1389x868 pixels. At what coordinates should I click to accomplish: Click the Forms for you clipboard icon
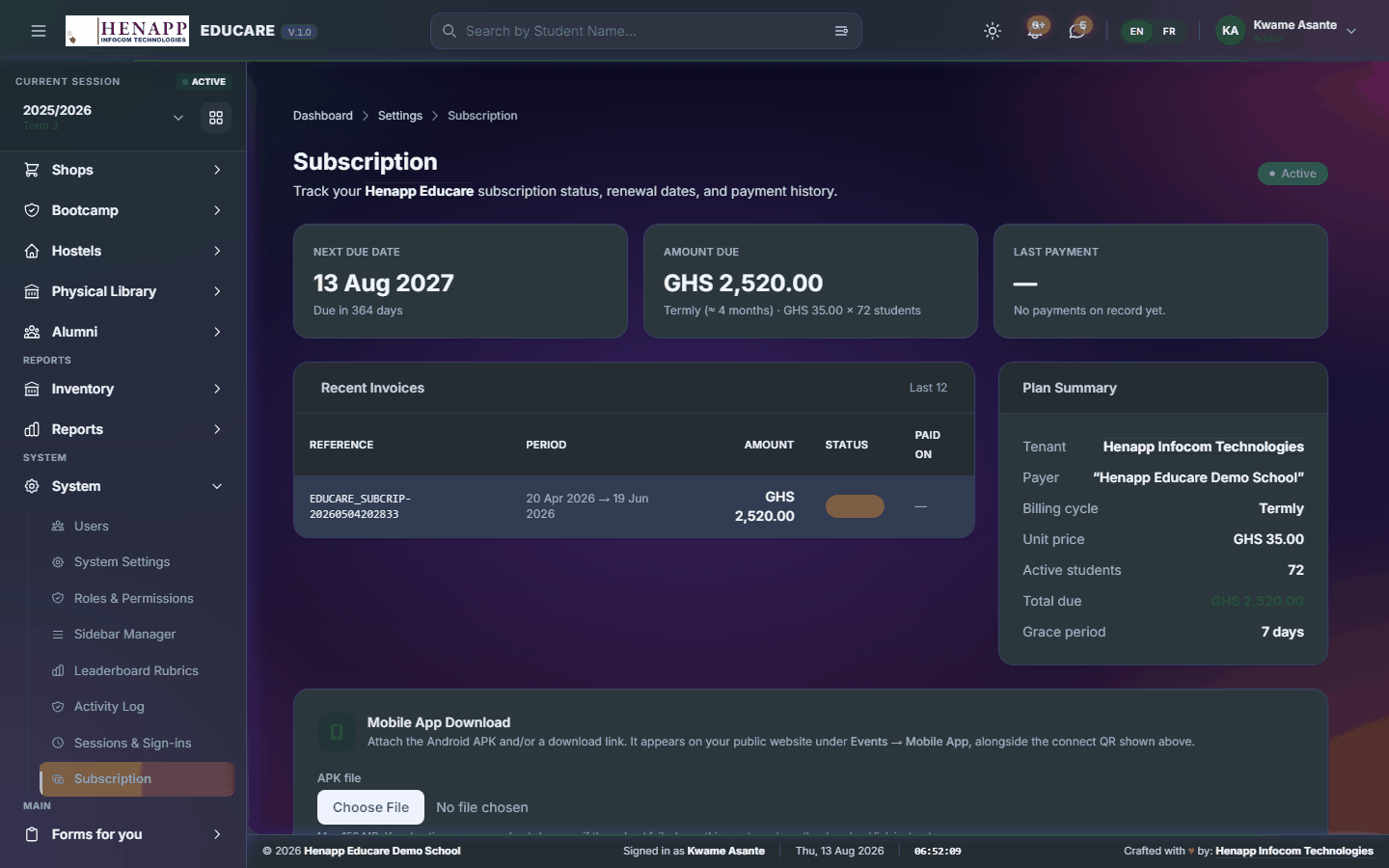[x=32, y=834]
